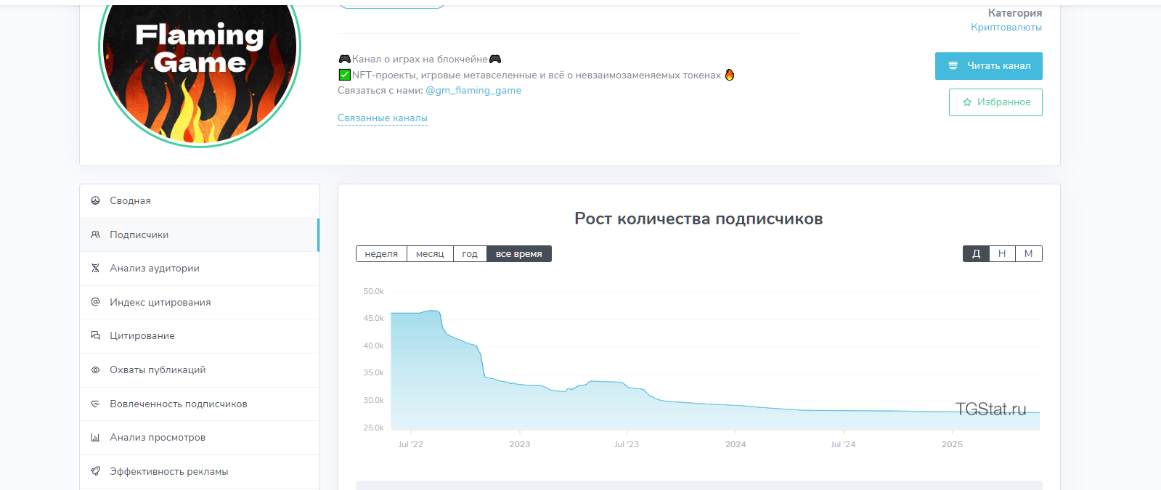This screenshot has height=490, width=1161.
Task: Go to Анализ аудитории
Action: pos(199,268)
